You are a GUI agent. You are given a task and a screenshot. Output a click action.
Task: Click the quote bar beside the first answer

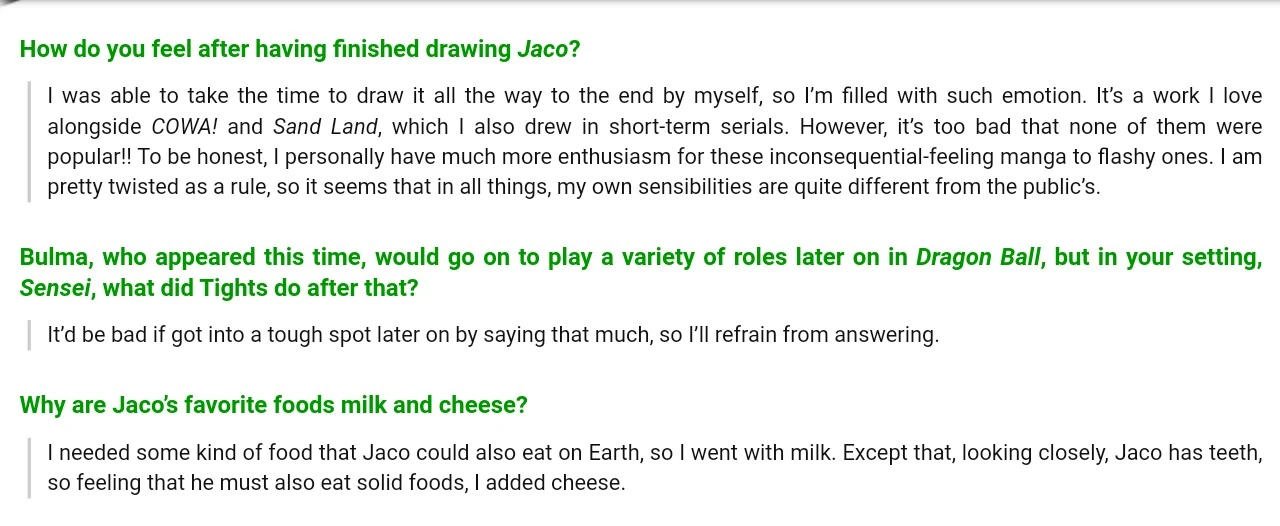[29, 142]
